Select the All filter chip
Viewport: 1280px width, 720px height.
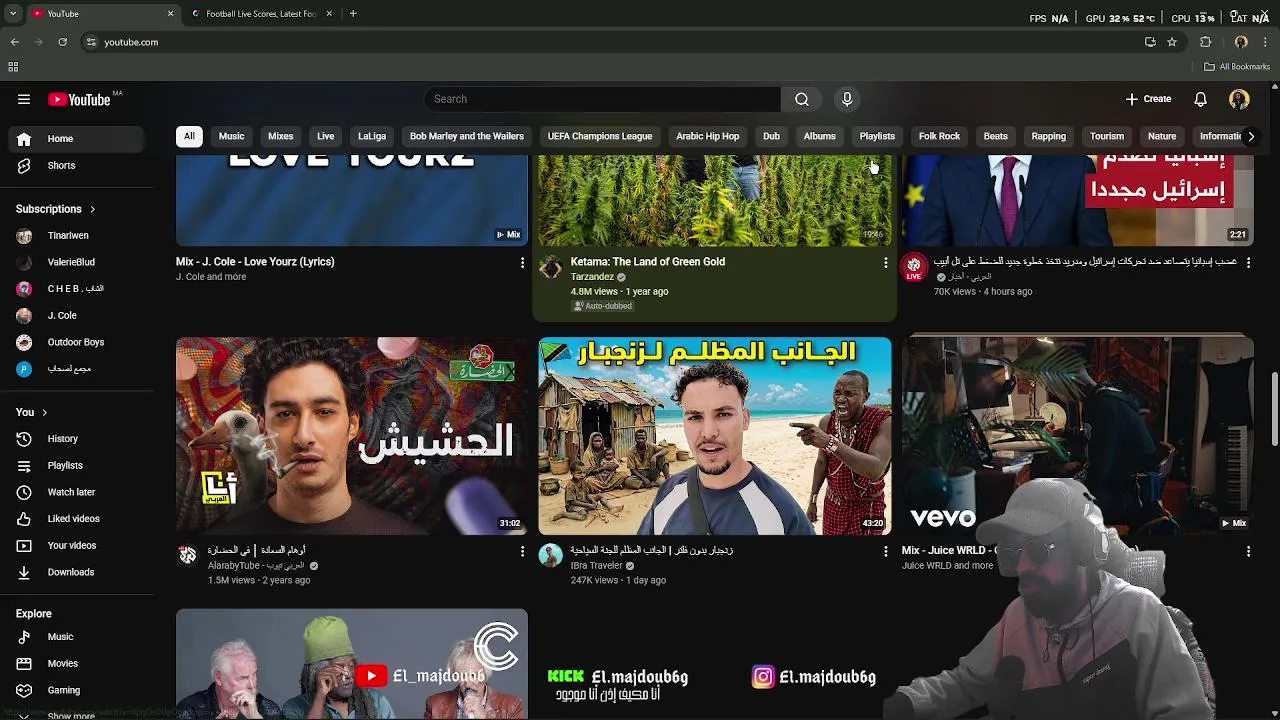(x=189, y=136)
